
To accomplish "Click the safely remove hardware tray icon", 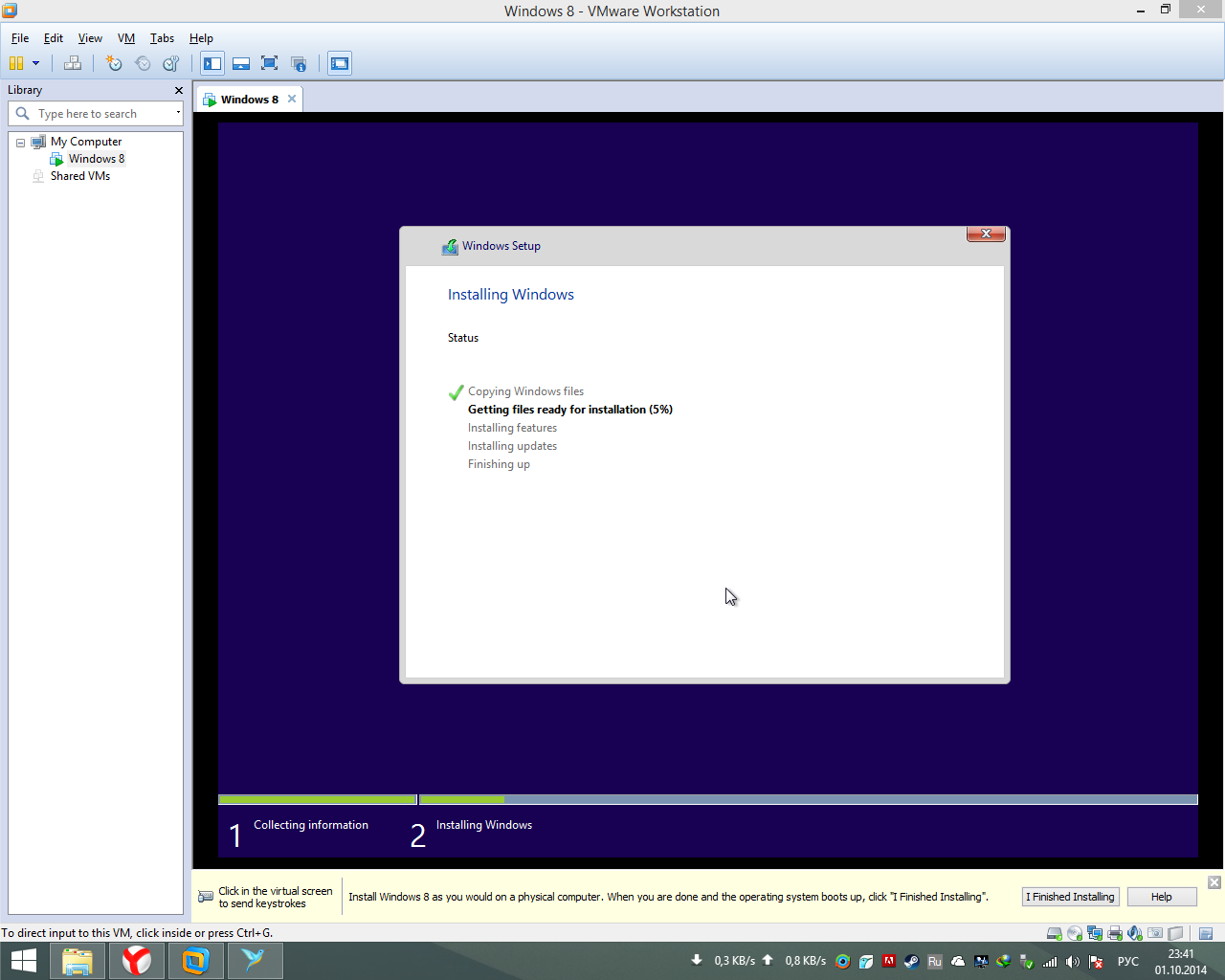I will coord(1026,962).
